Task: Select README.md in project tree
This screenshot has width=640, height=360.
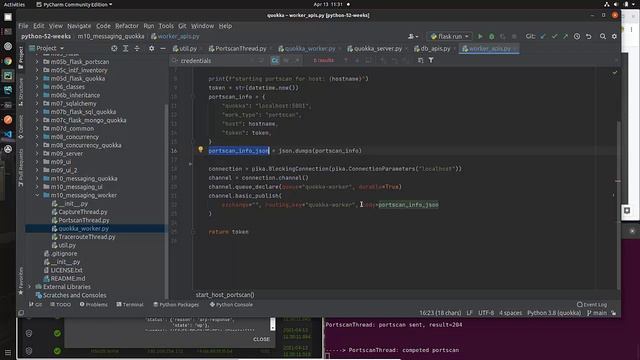Action: point(68,278)
